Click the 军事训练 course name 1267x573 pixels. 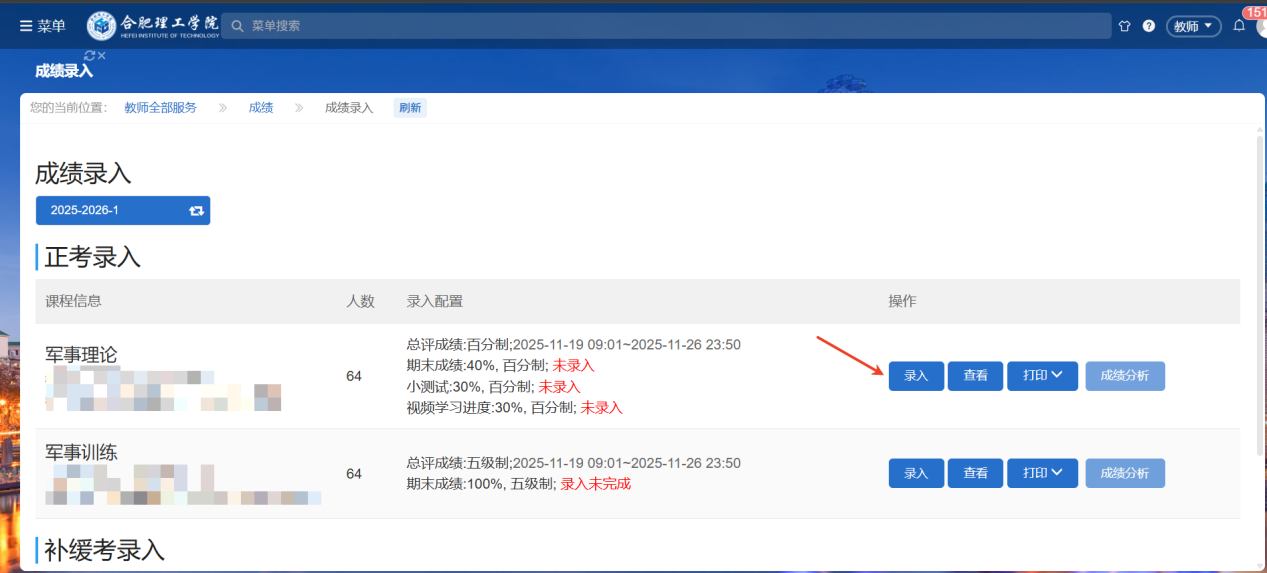pyautogui.click(x=81, y=452)
